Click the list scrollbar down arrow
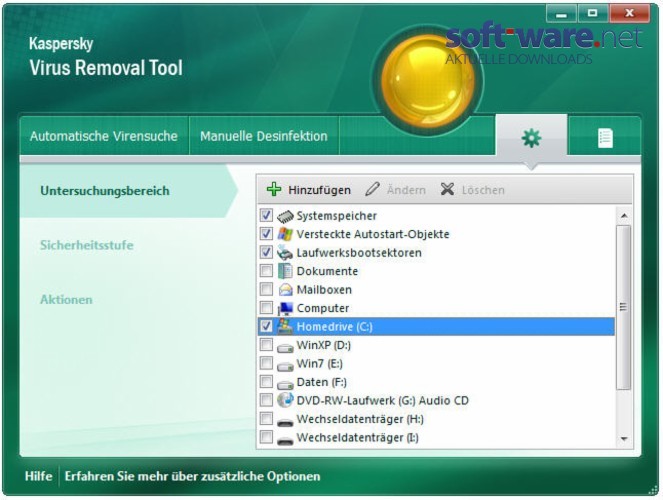Image resolution: width=663 pixels, height=500 pixels. (624, 439)
